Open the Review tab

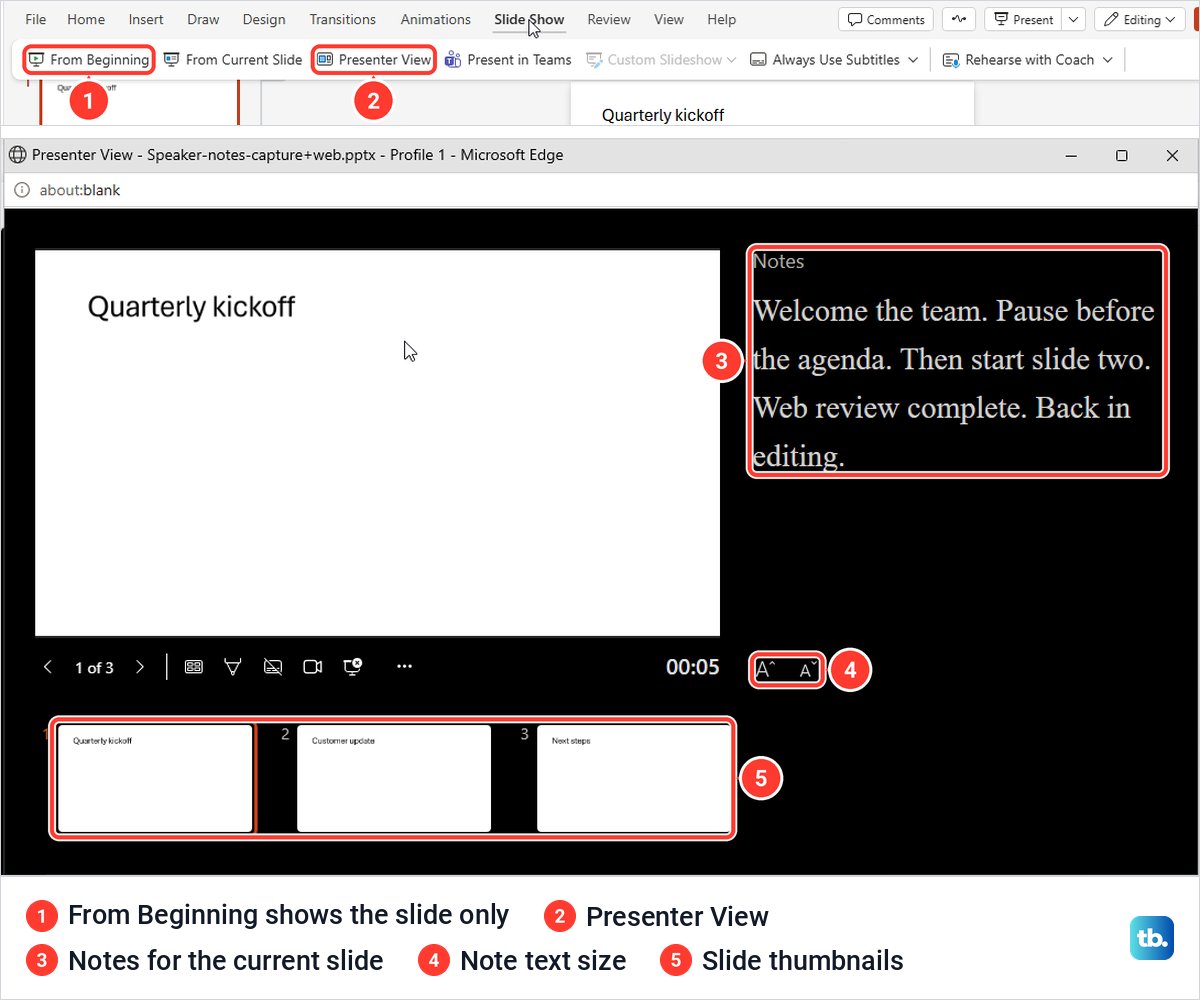(x=609, y=19)
